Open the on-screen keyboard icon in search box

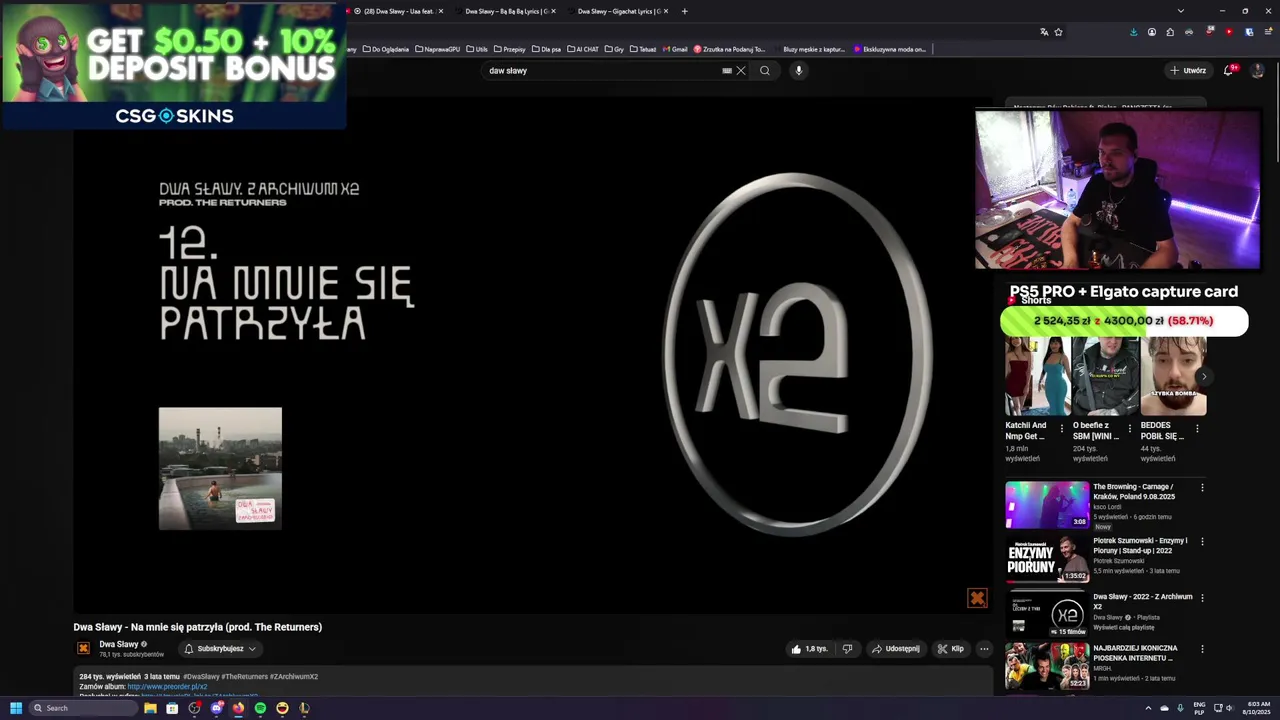pos(727,70)
